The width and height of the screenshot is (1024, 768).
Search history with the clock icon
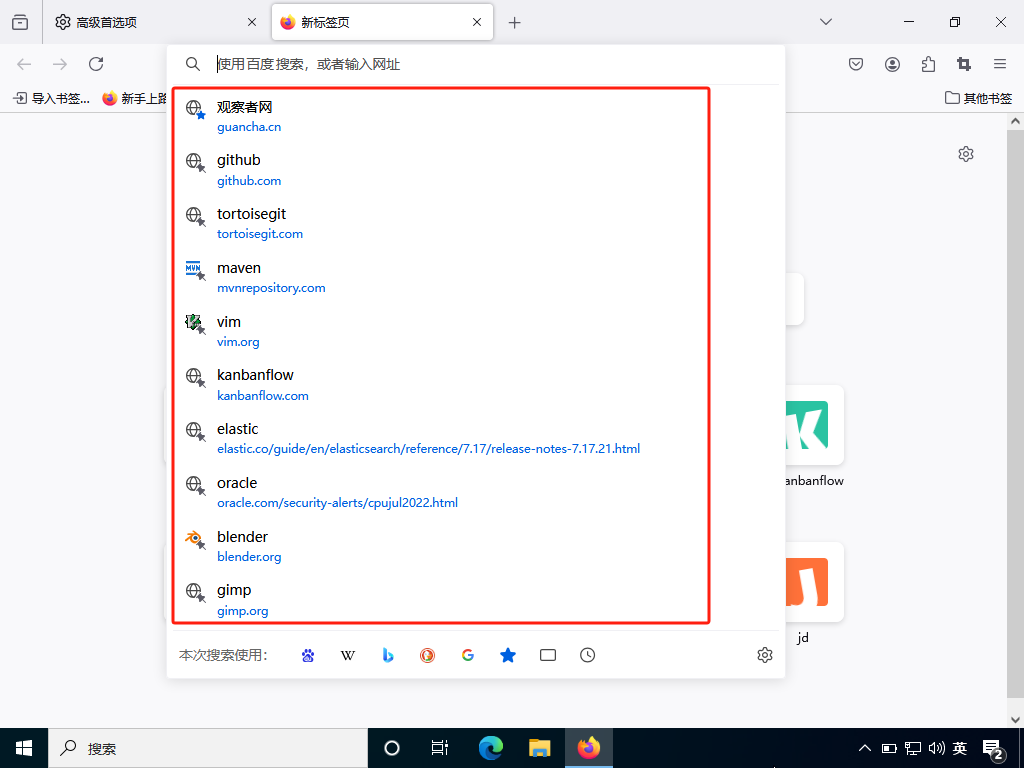(x=588, y=655)
